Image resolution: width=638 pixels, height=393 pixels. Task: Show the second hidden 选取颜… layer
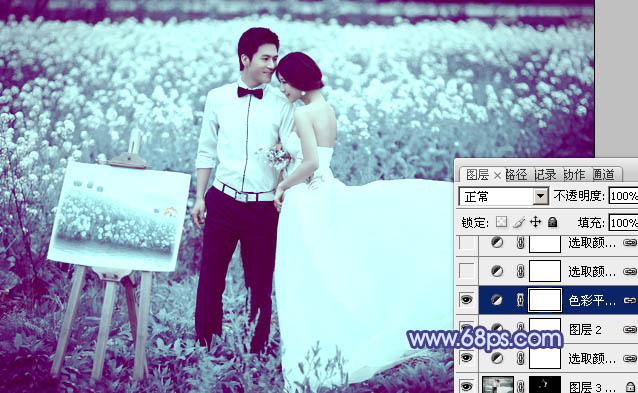click(x=466, y=271)
